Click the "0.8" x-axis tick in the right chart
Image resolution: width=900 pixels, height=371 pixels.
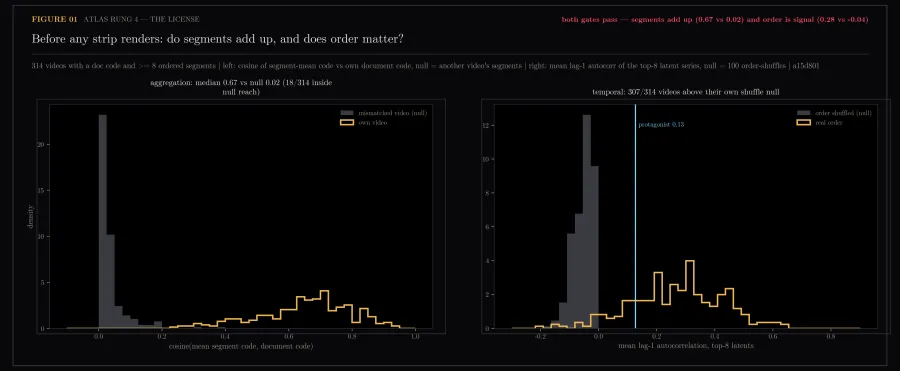pyautogui.click(x=830, y=337)
